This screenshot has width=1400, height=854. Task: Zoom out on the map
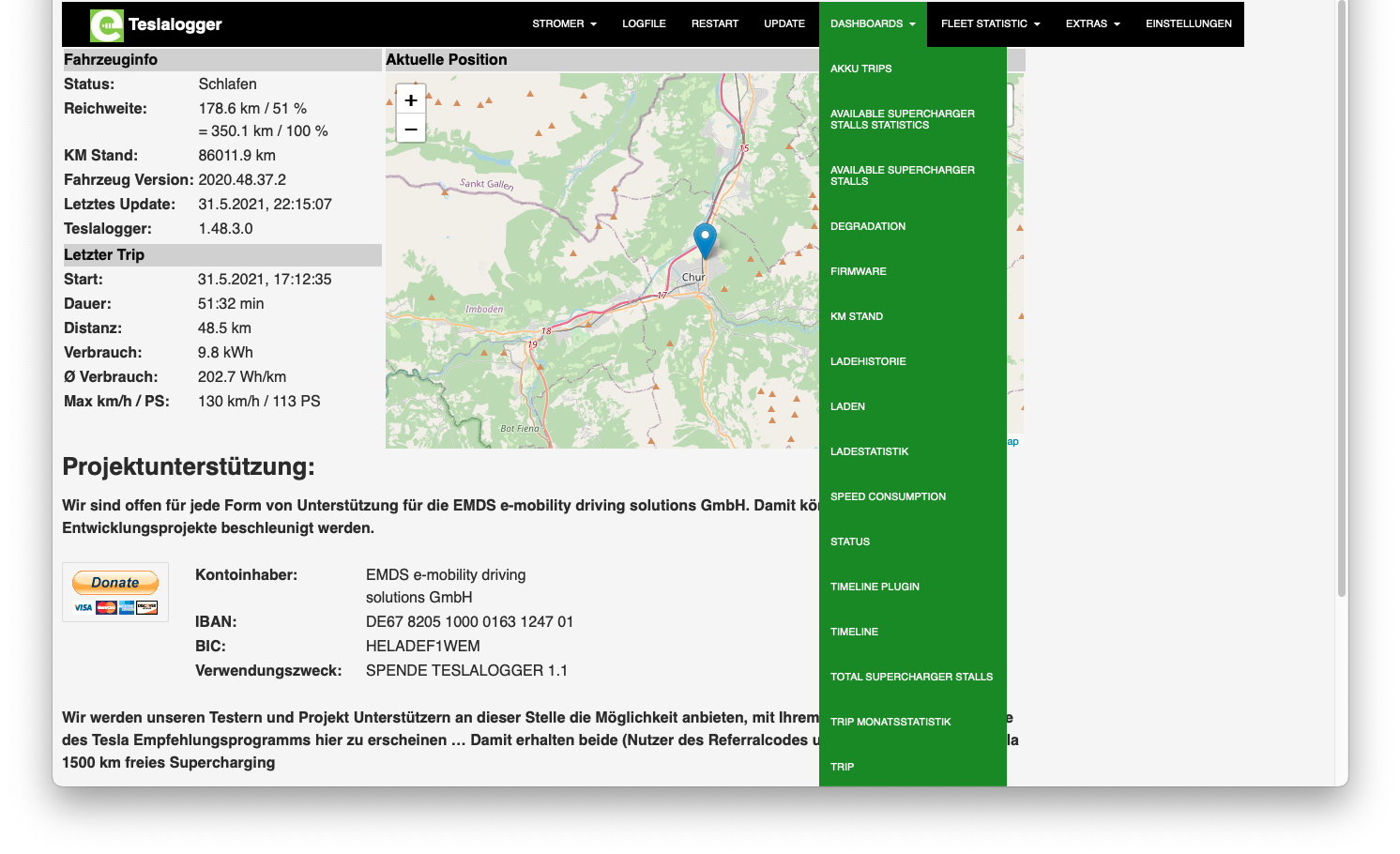pyautogui.click(x=411, y=129)
